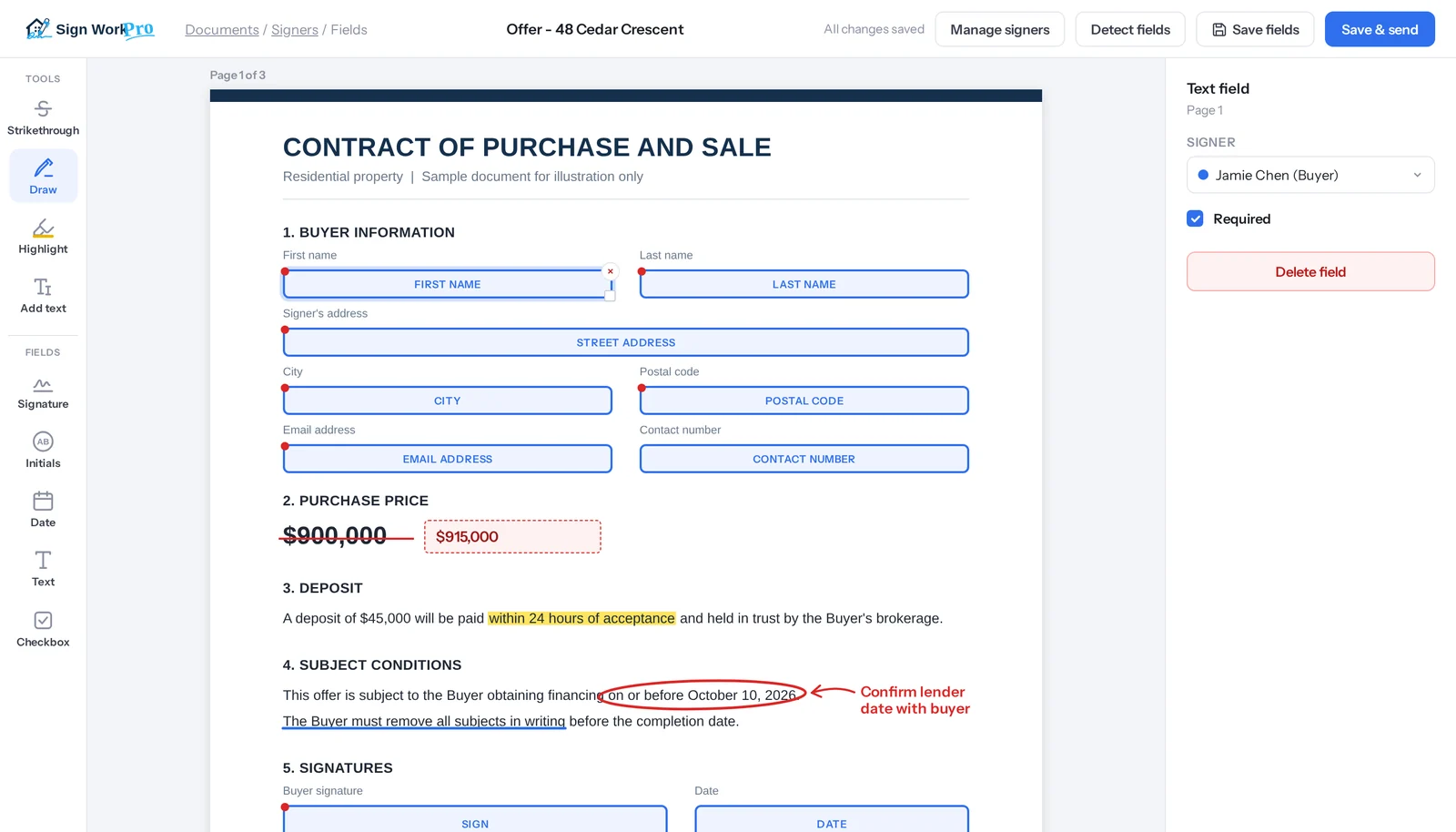
Task: Pick the Text field tool
Action: (43, 569)
